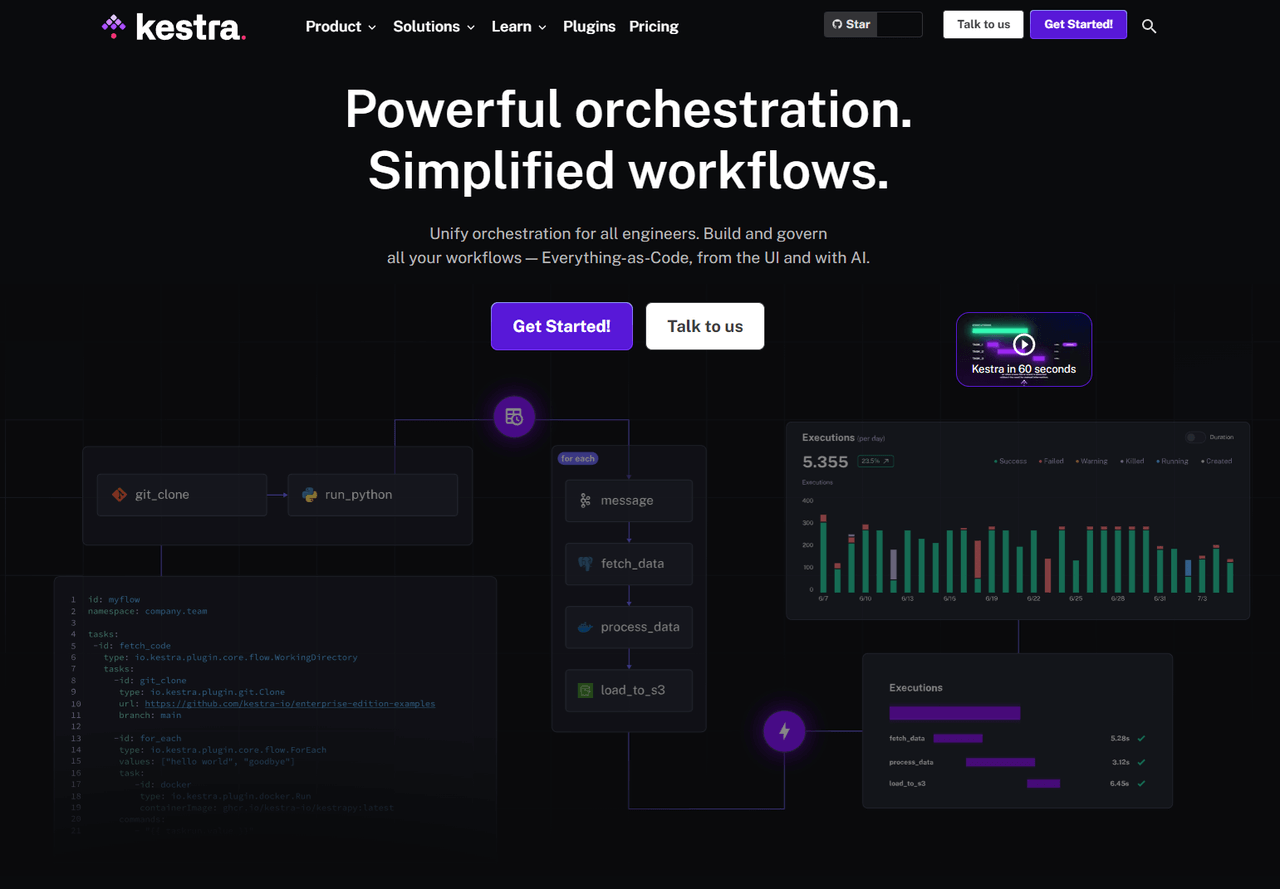1280x889 pixels.
Task: Go to the Pricing page
Action: pos(654,27)
